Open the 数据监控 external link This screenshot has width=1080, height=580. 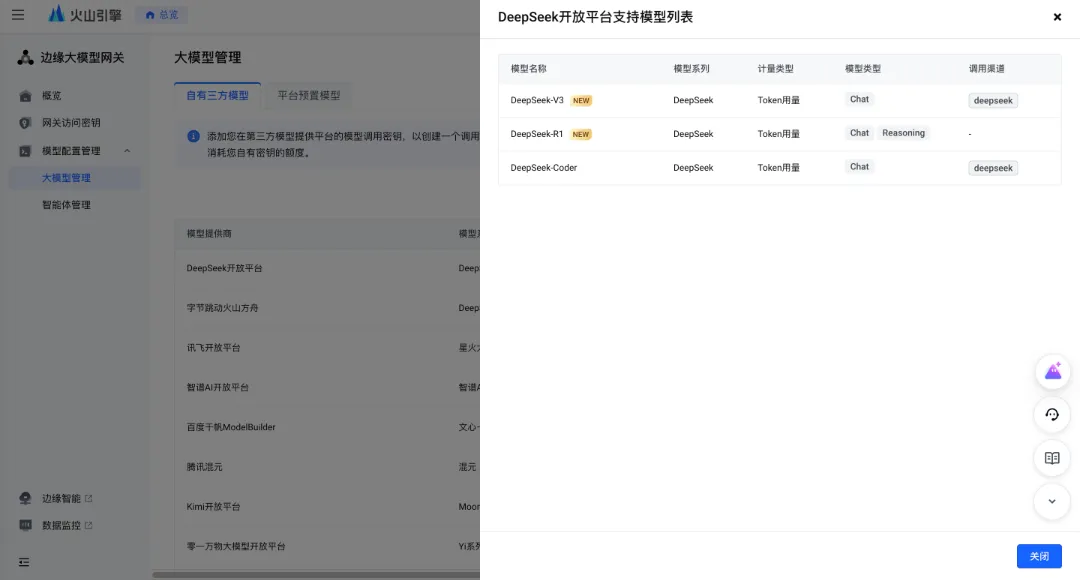pos(67,525)
